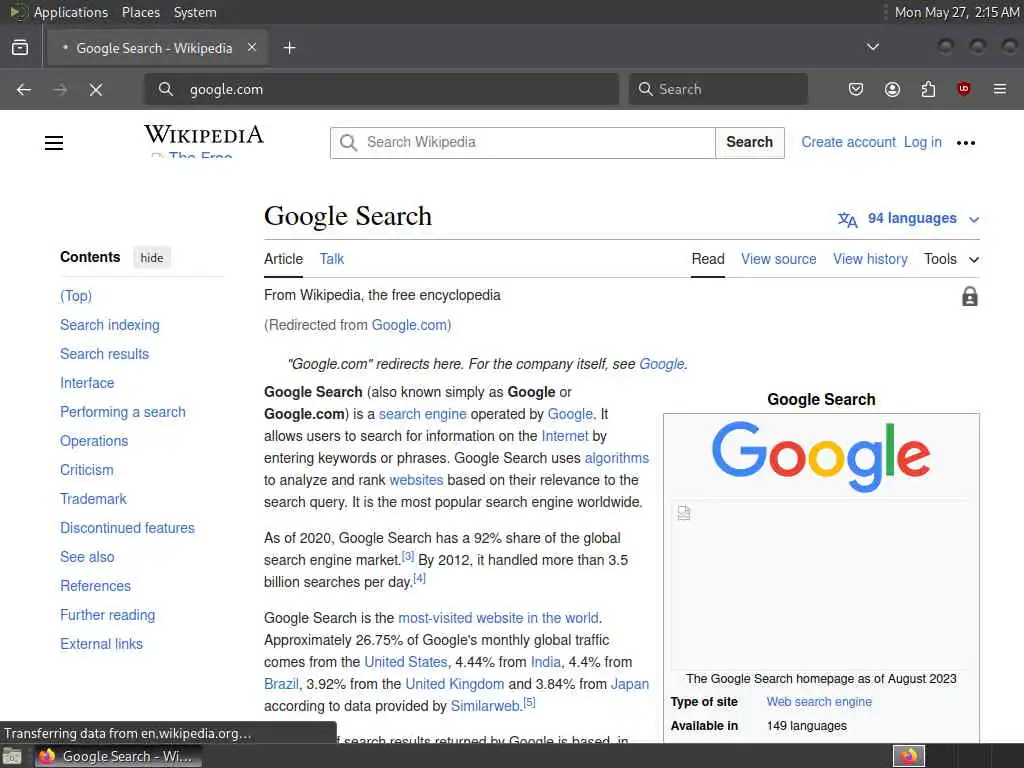Viewport: 1024px width, 768px height.
Task: Click the broken image placeholder in infobox
Action: point(684,513)
